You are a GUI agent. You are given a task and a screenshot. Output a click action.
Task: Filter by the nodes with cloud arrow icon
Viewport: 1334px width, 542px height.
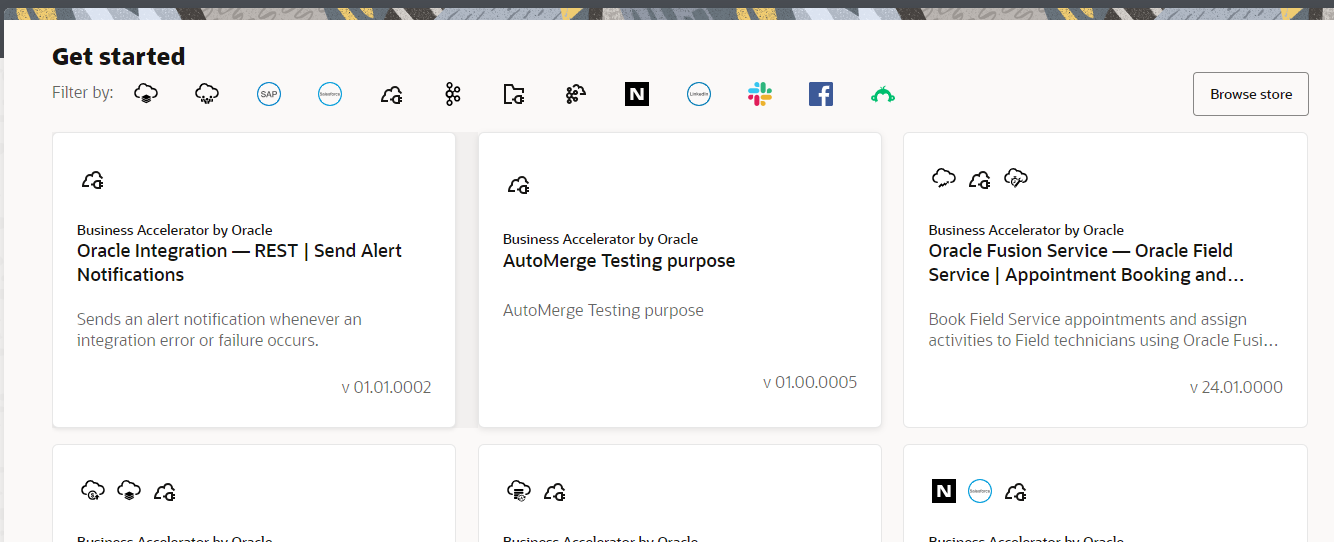(x=575, y=94)
